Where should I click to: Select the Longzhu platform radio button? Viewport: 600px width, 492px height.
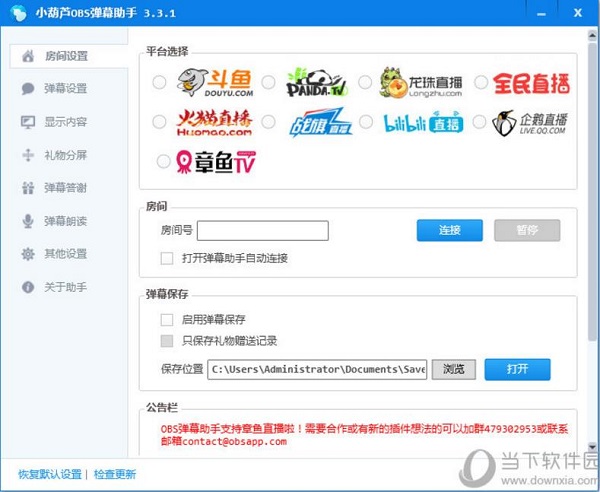click(365, 82)
